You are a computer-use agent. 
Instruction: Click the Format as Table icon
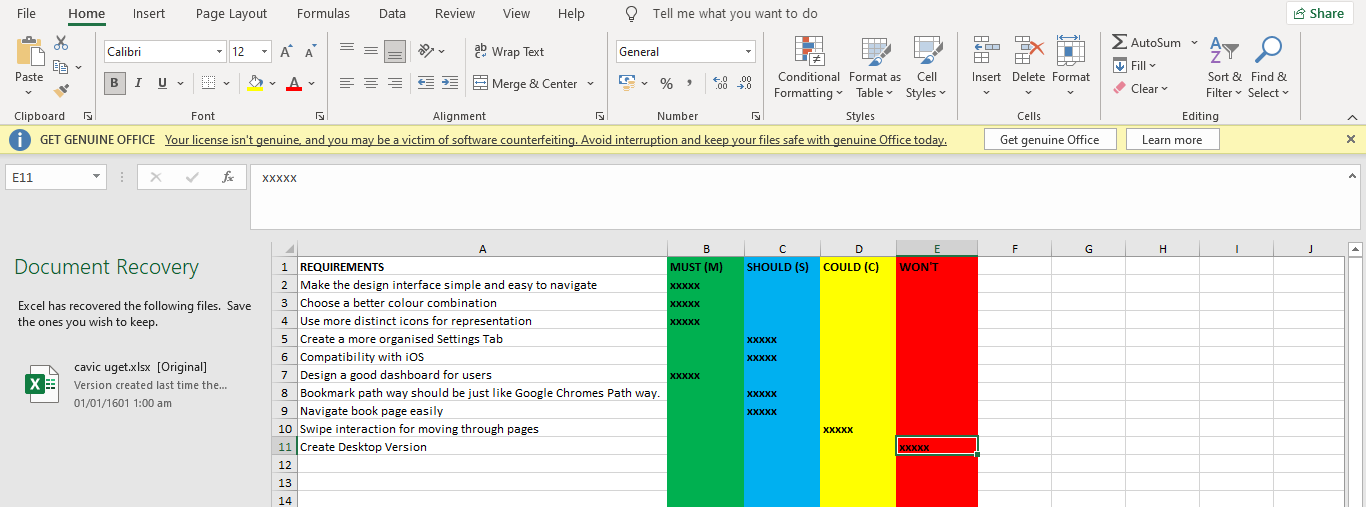pos(875,68)
